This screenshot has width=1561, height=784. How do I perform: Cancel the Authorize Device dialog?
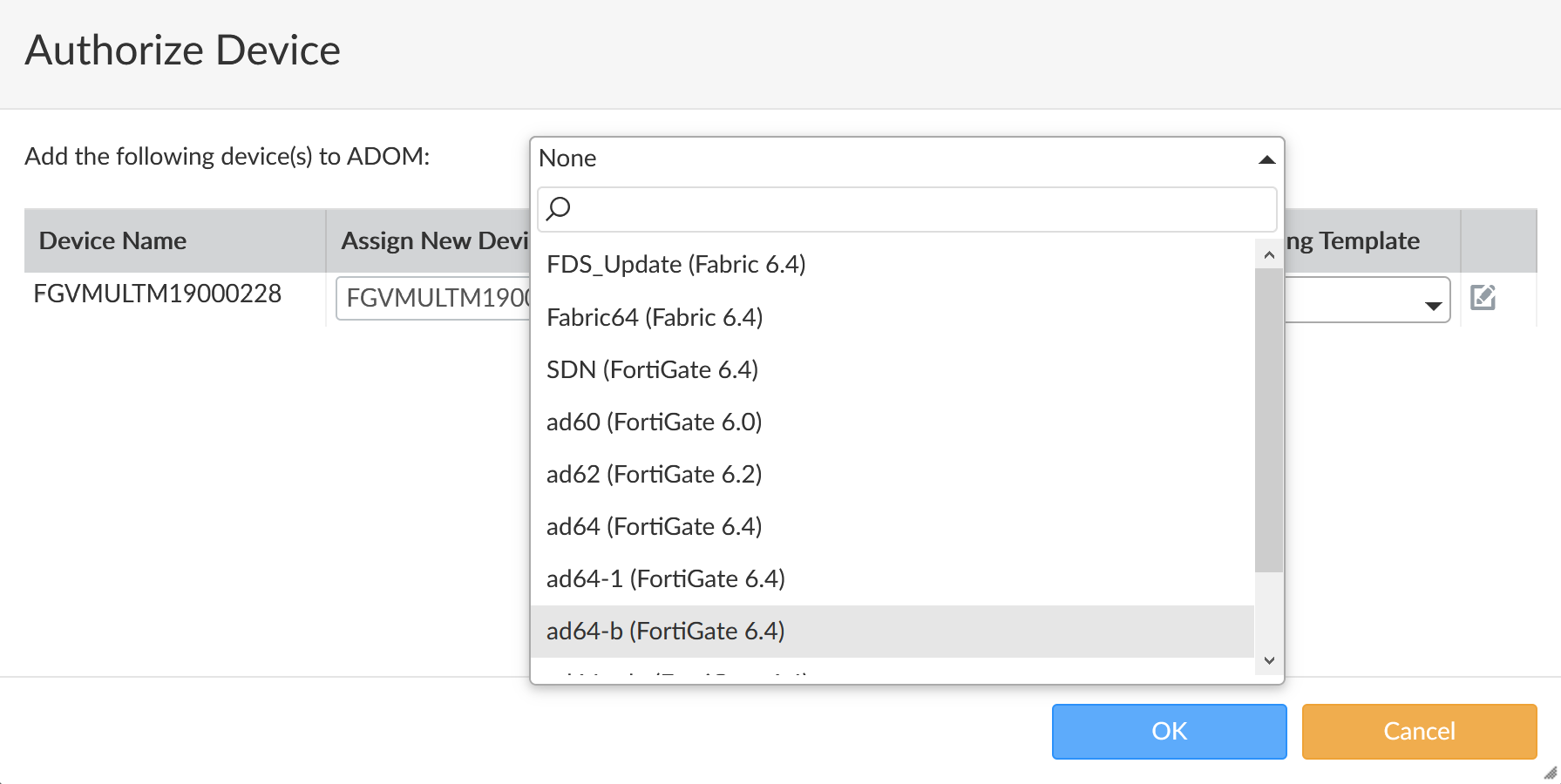point(1419,732)
